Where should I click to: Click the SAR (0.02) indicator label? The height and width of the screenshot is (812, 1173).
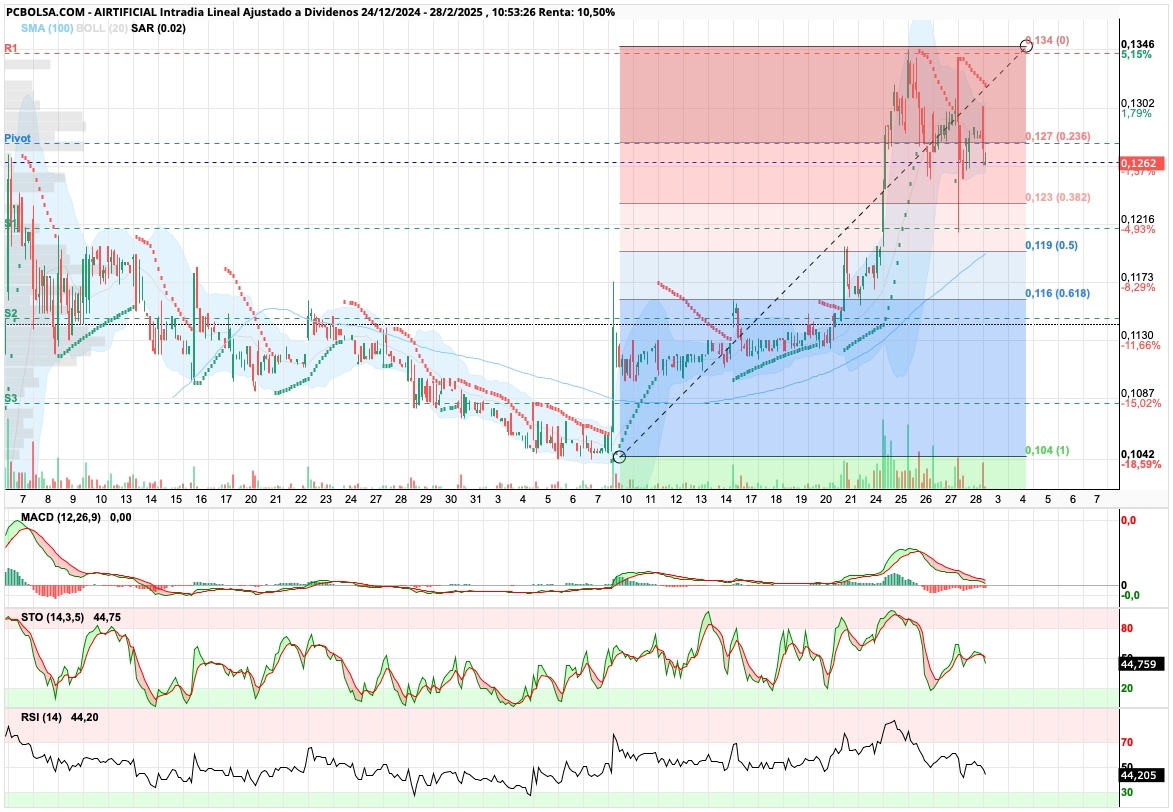[158, 28]
